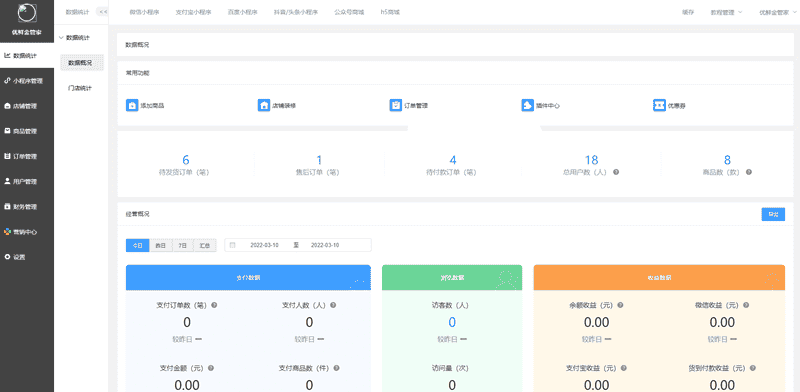Switch to the 微信小程序 tab

click(x=144, y=12)
